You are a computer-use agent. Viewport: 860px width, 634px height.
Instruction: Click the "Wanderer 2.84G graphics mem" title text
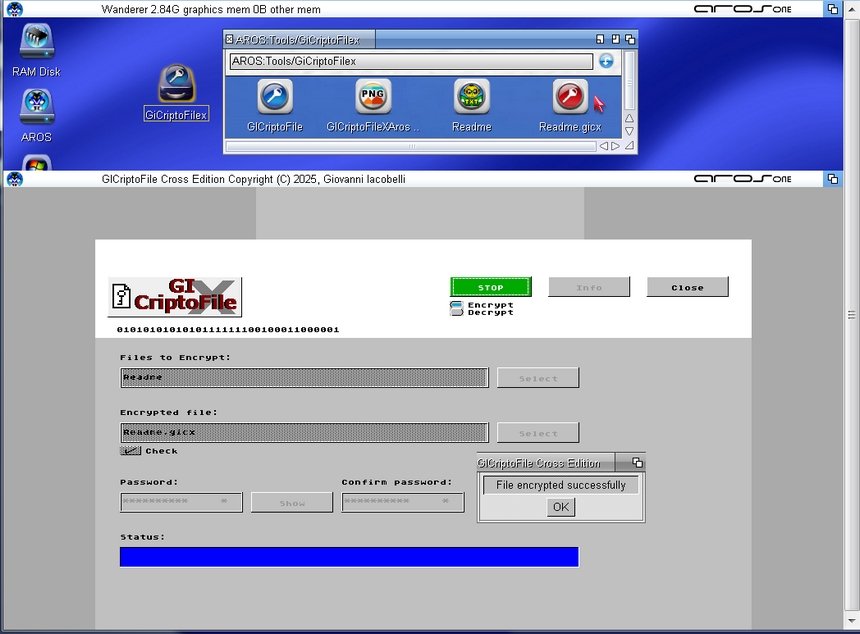(211, 9)
